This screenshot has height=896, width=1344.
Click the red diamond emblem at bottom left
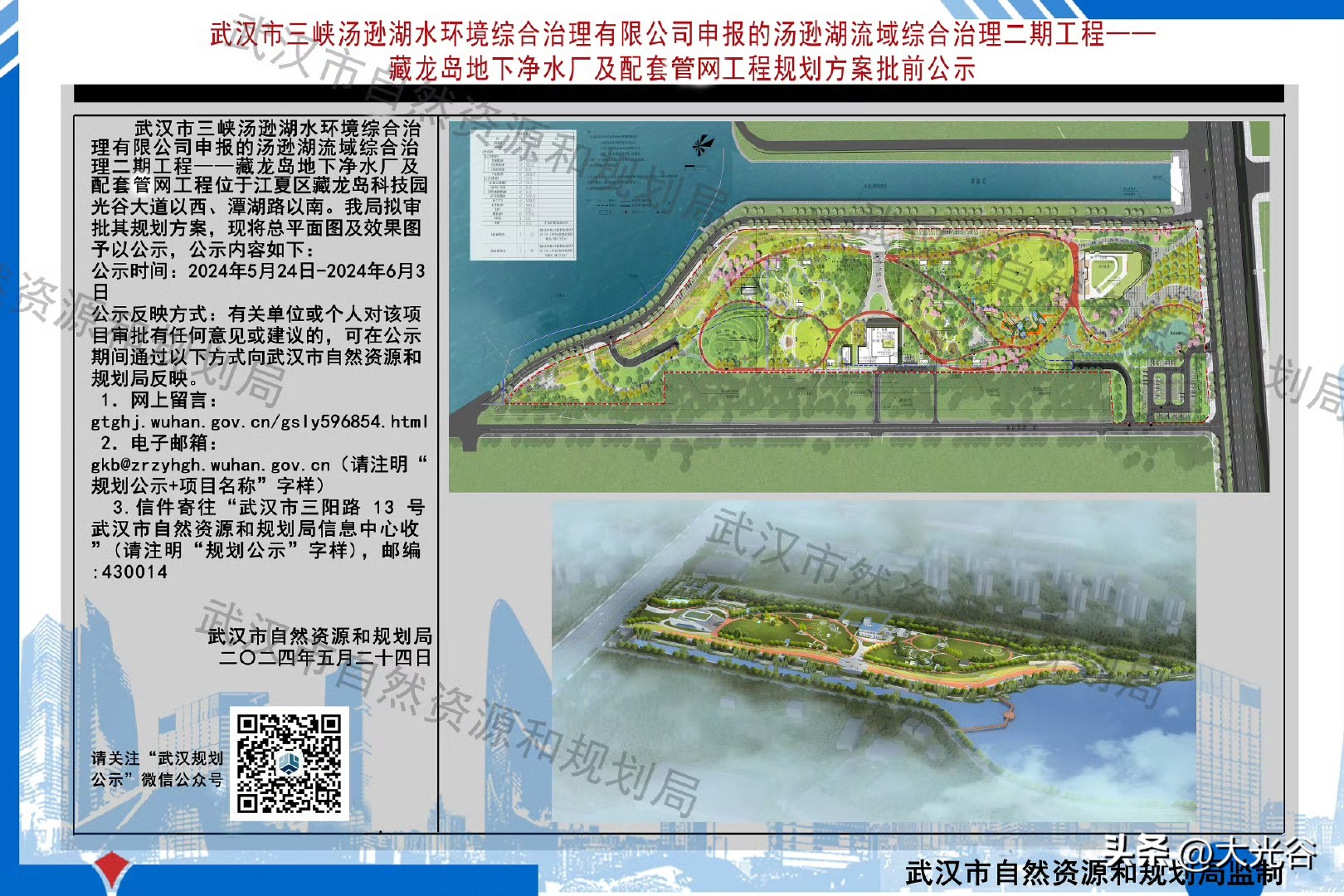(111, 873)
